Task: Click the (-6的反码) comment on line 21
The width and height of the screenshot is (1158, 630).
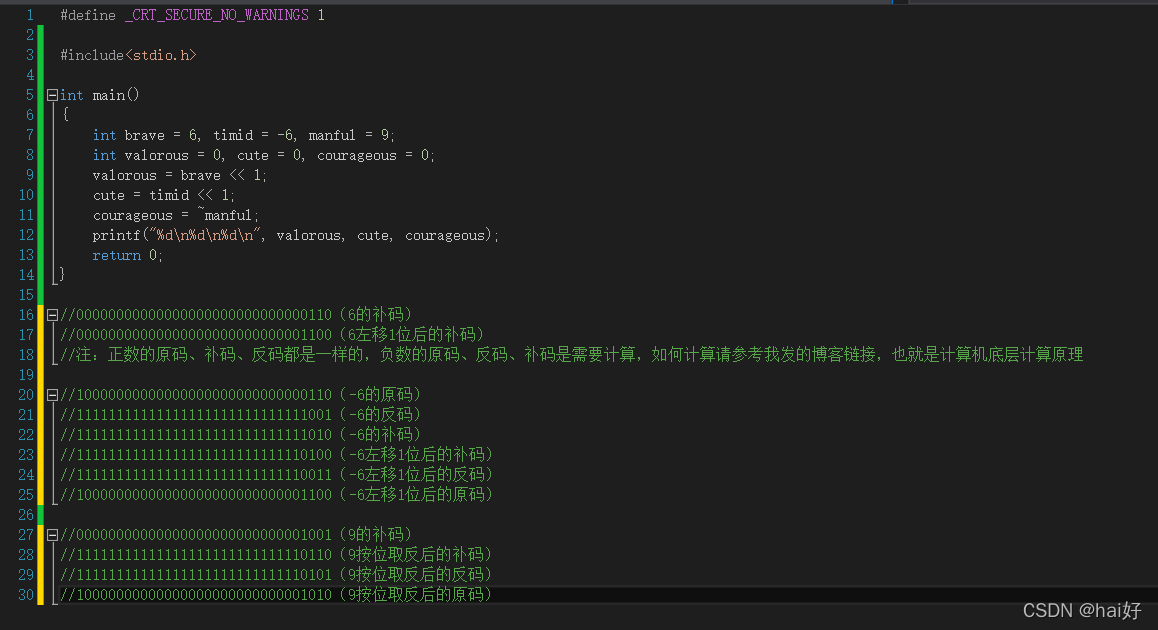Action: coord(381,414)
